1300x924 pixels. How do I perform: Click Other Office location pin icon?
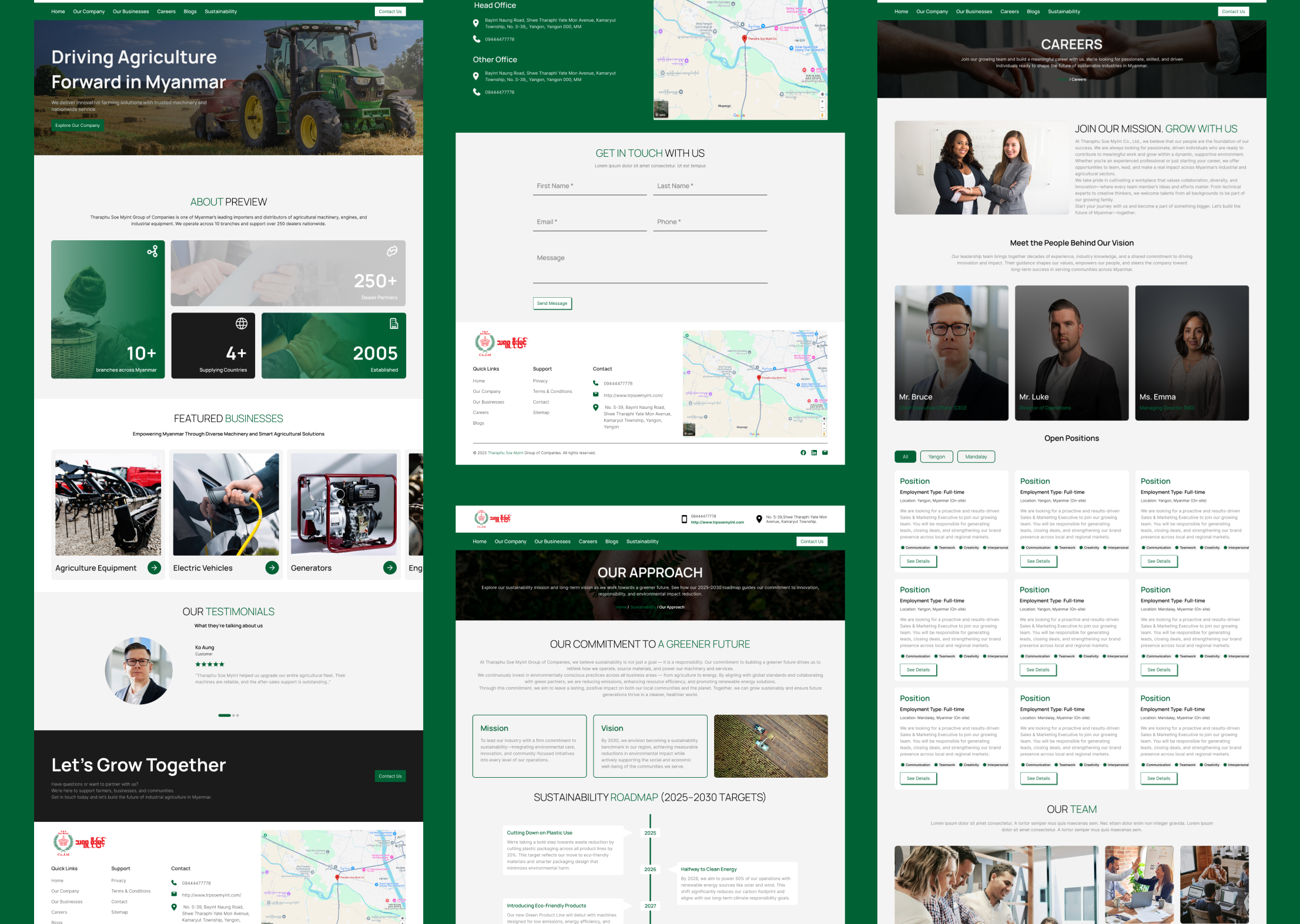[476, 76]
